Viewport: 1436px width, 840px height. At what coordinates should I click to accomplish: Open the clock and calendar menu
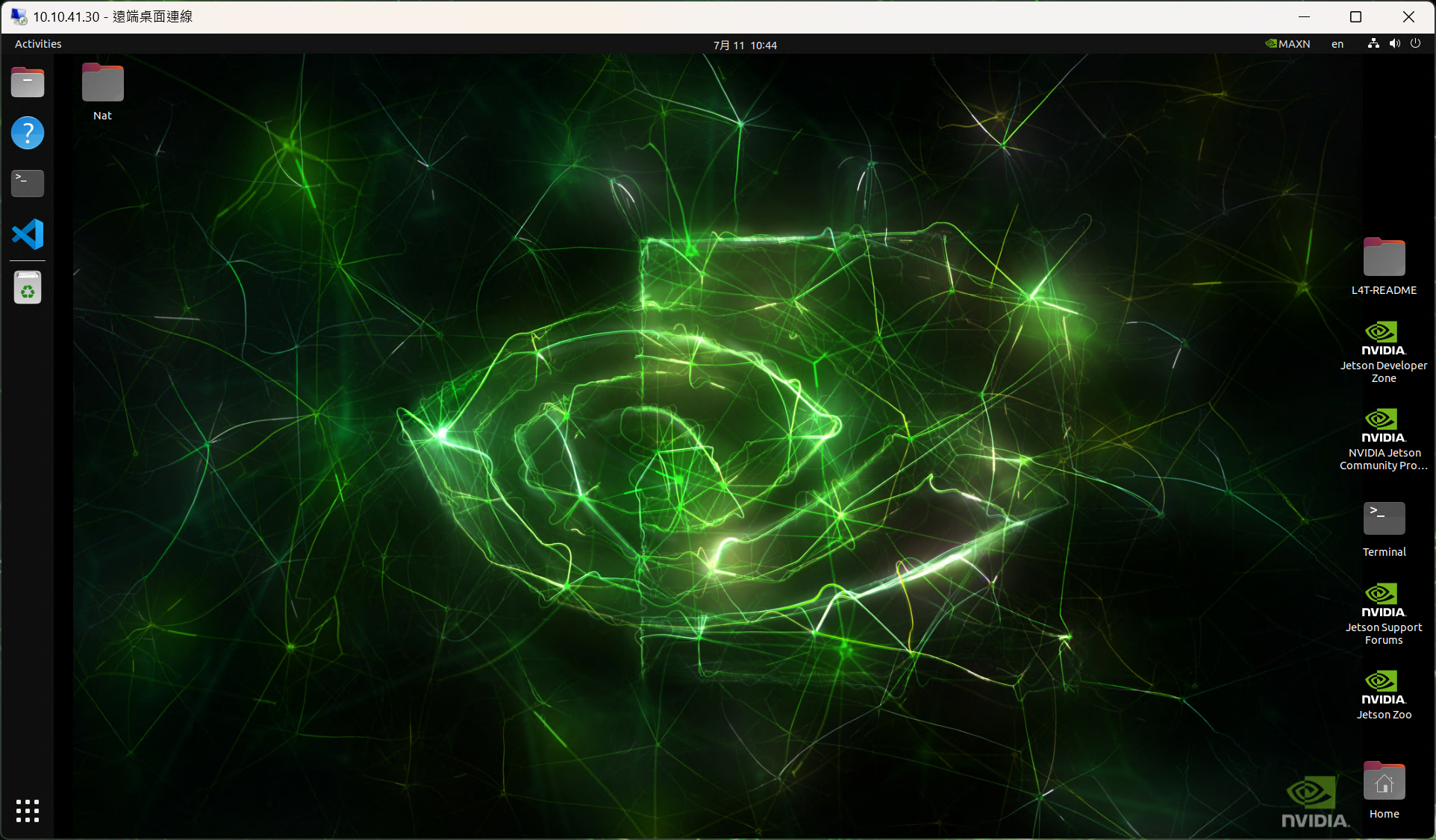pyautogui.click(x=745, y=45)
